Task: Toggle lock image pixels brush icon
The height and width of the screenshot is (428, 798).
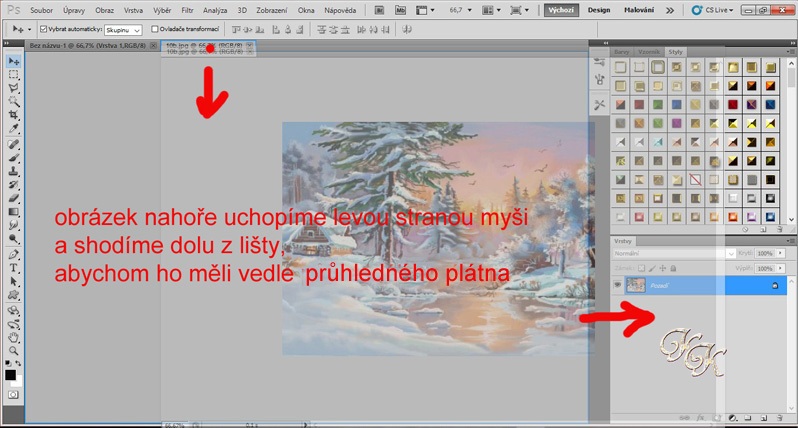Action: click(x=652, y=268)
